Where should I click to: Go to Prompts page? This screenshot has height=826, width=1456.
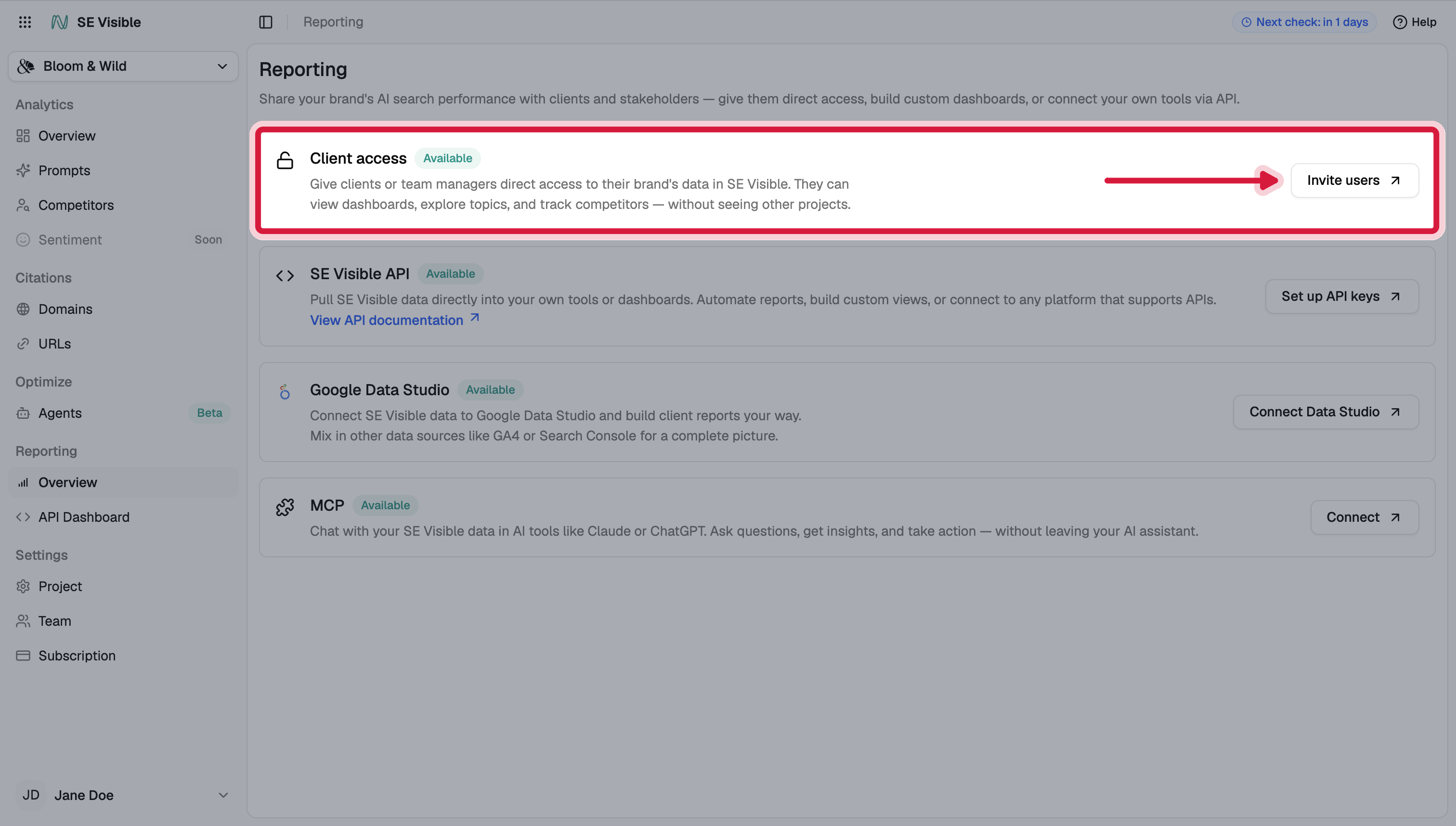pos(123,171)
